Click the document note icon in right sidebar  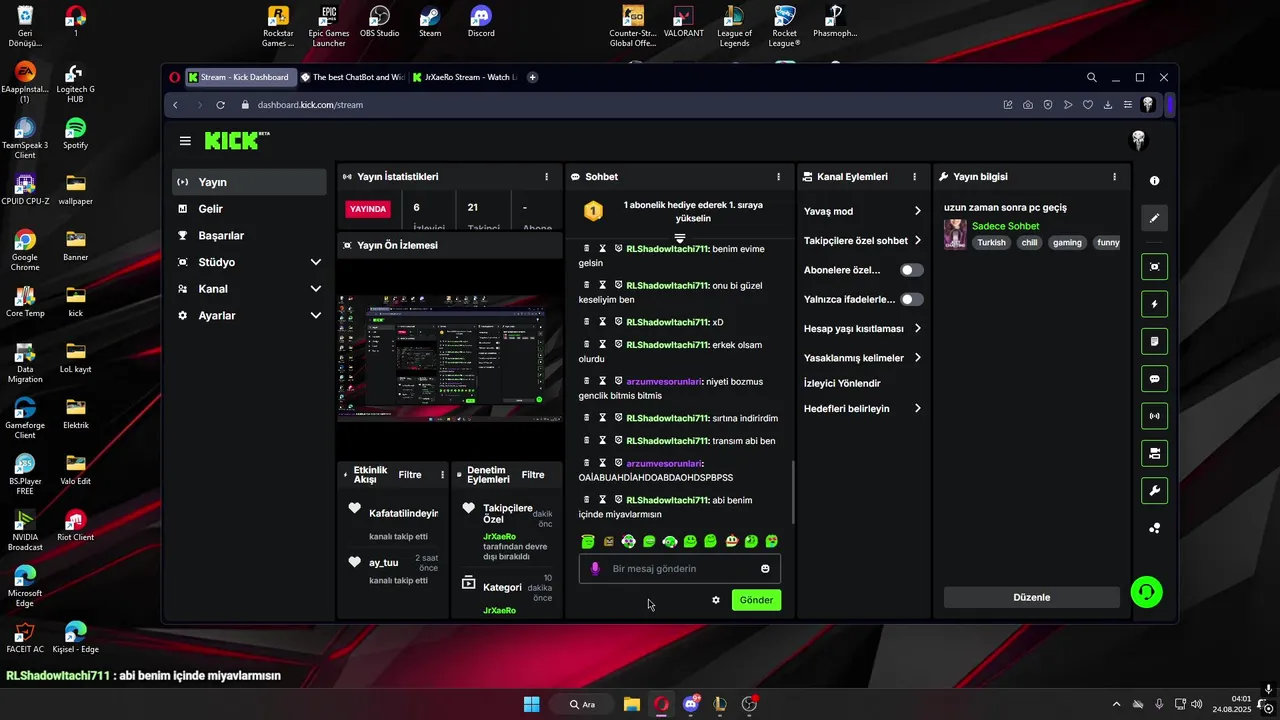click(x=1154, y=341)
